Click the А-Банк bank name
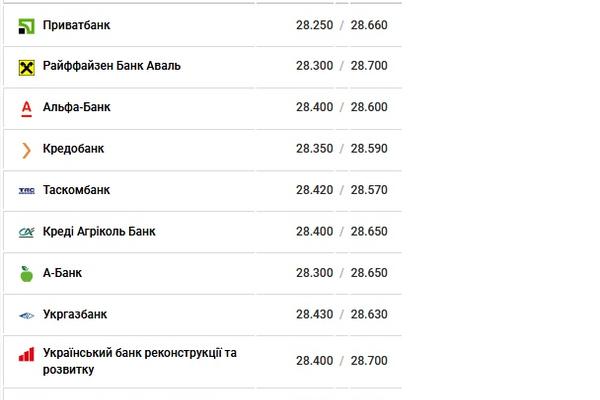Viewport: 600px width, 400px height. (62, 273)
